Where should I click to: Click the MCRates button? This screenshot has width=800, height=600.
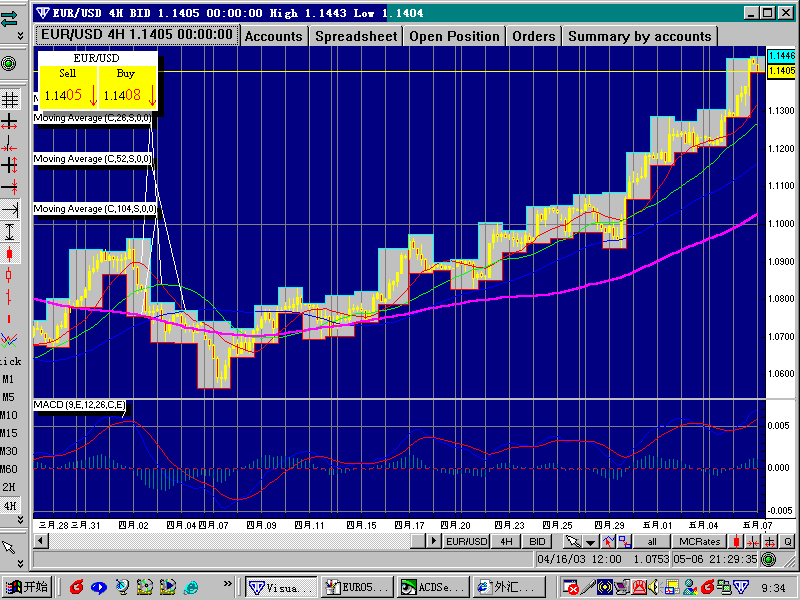click(699, 541)
